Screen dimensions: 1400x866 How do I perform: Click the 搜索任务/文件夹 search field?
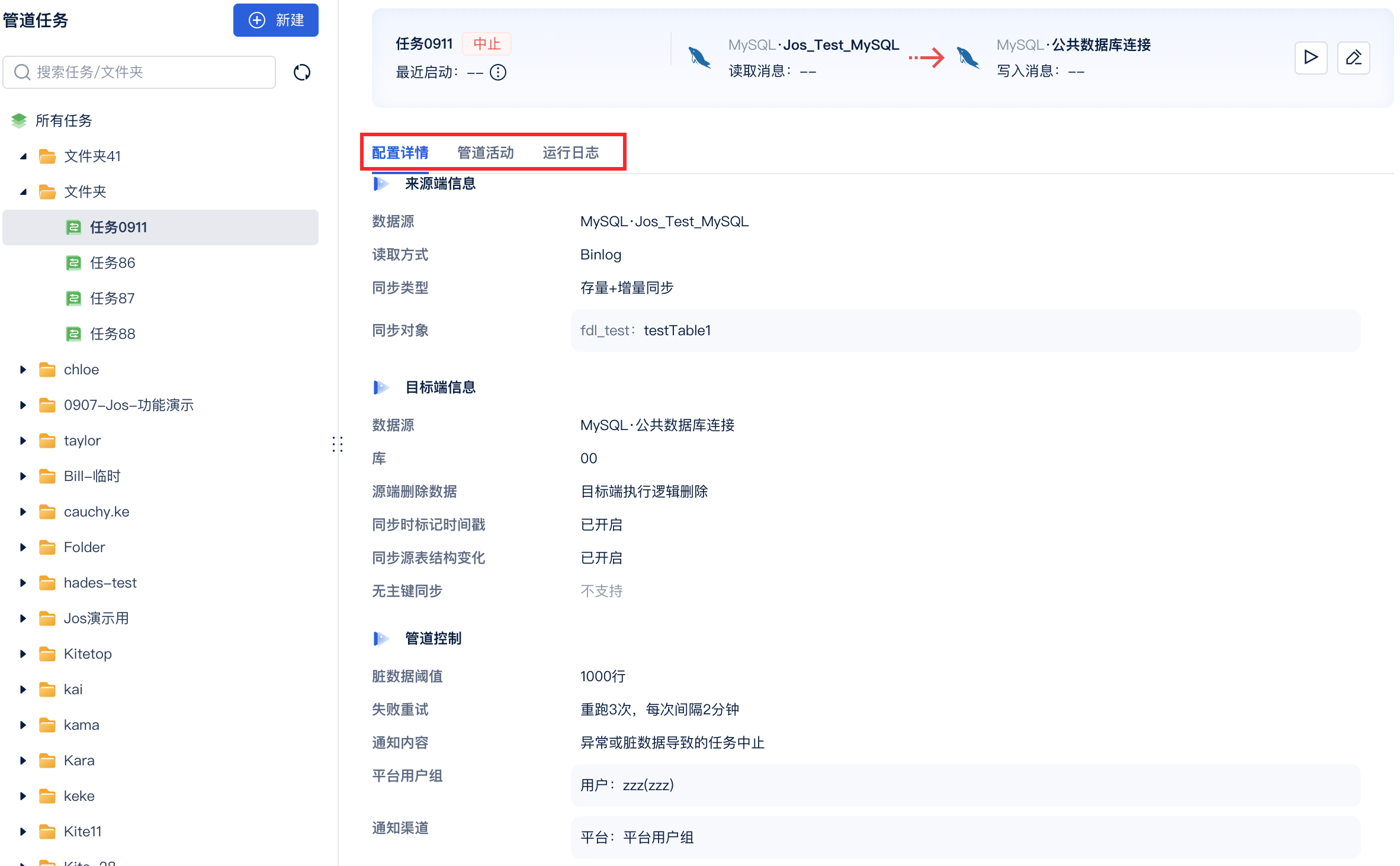click(139, 72)
